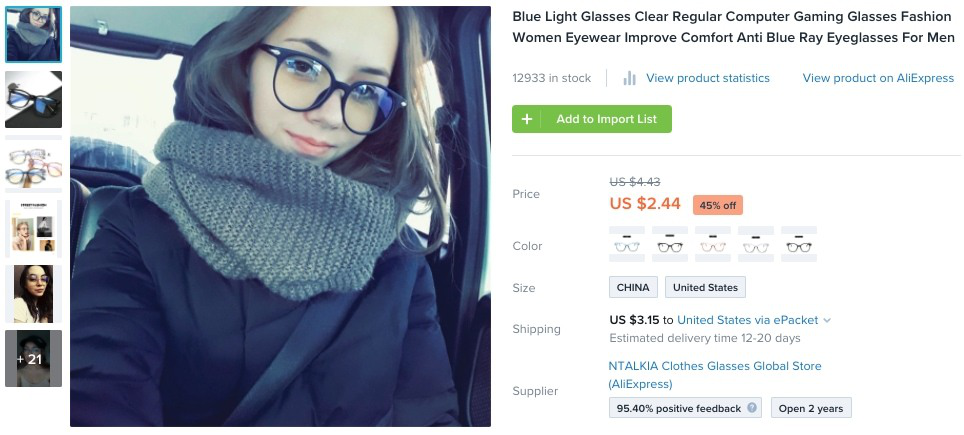Click the plus icon on Add to Import List

pos(527,119)
